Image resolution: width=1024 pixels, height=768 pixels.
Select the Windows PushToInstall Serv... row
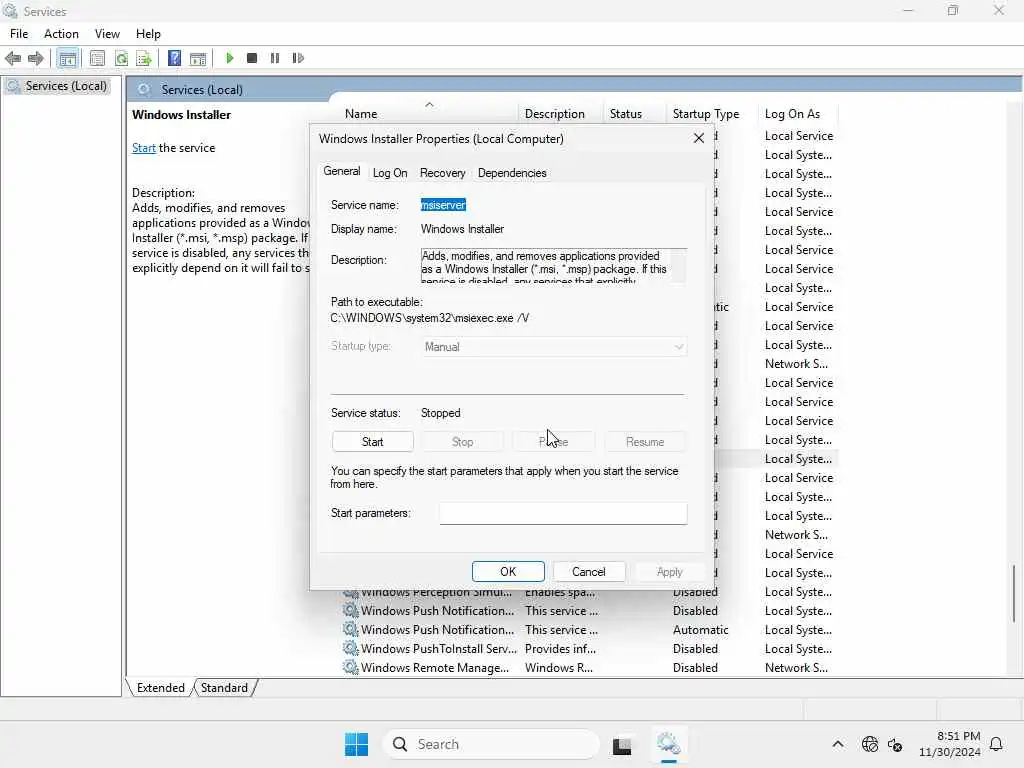(x=590, y=648)
